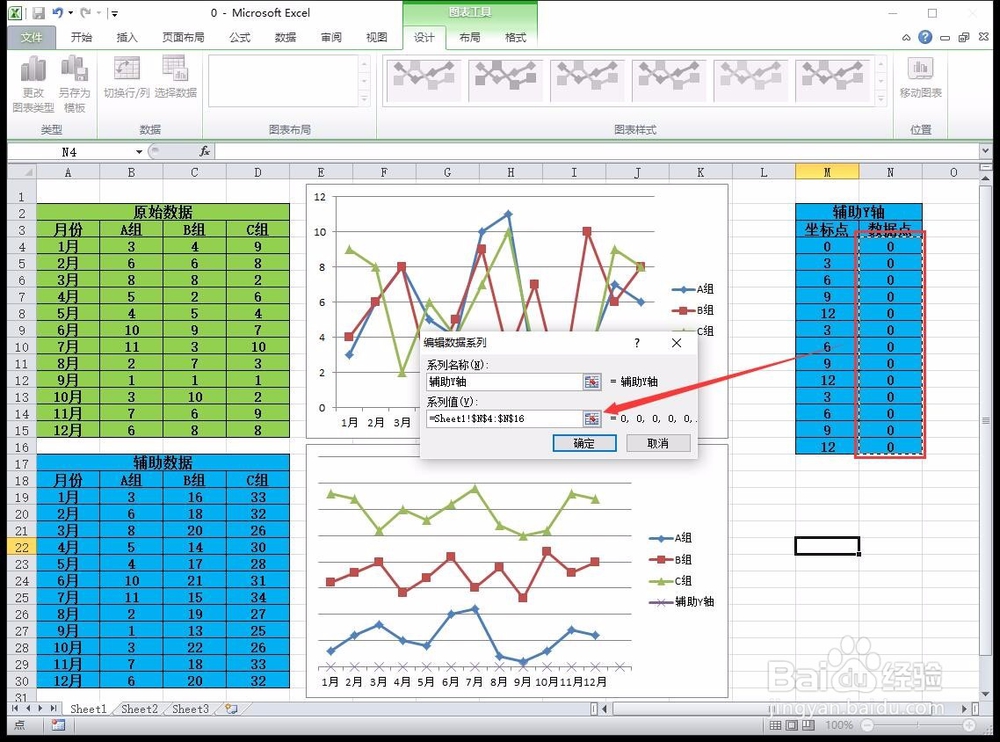This screenshot has height=742, width=1000.
Task: Click the series name input field
Action: point(504,382)
